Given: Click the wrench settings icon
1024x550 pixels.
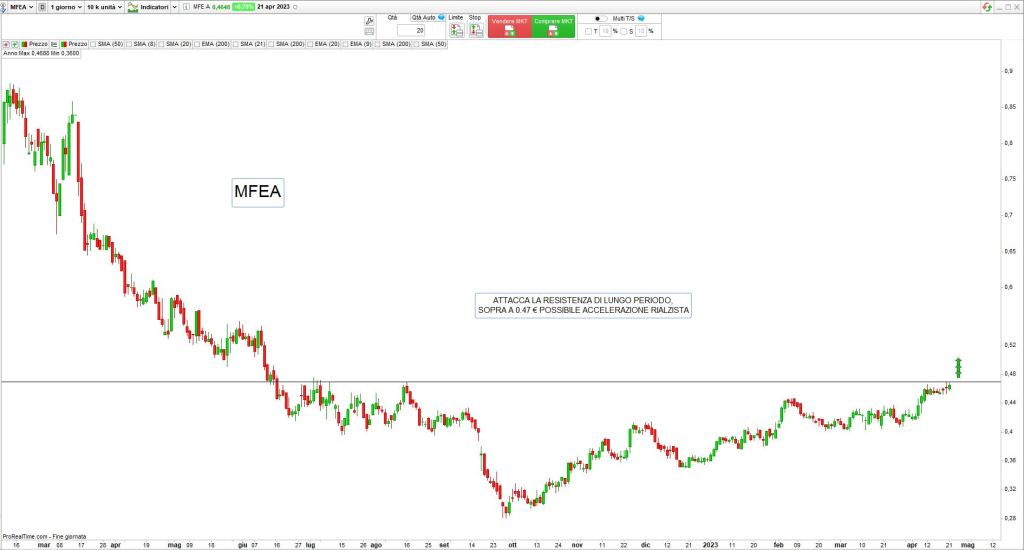Looking at the screenshot, I should 369,19.
